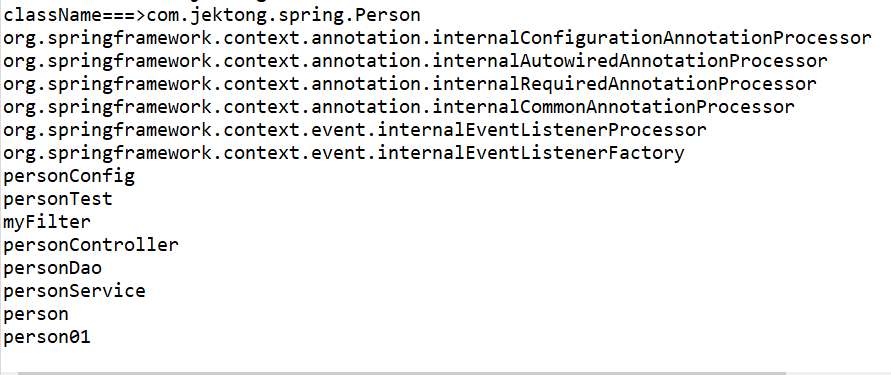Click the internalRequiredAnnotationProcessor output line
Viewport: 891px width, 375px height.
[410, 84]
